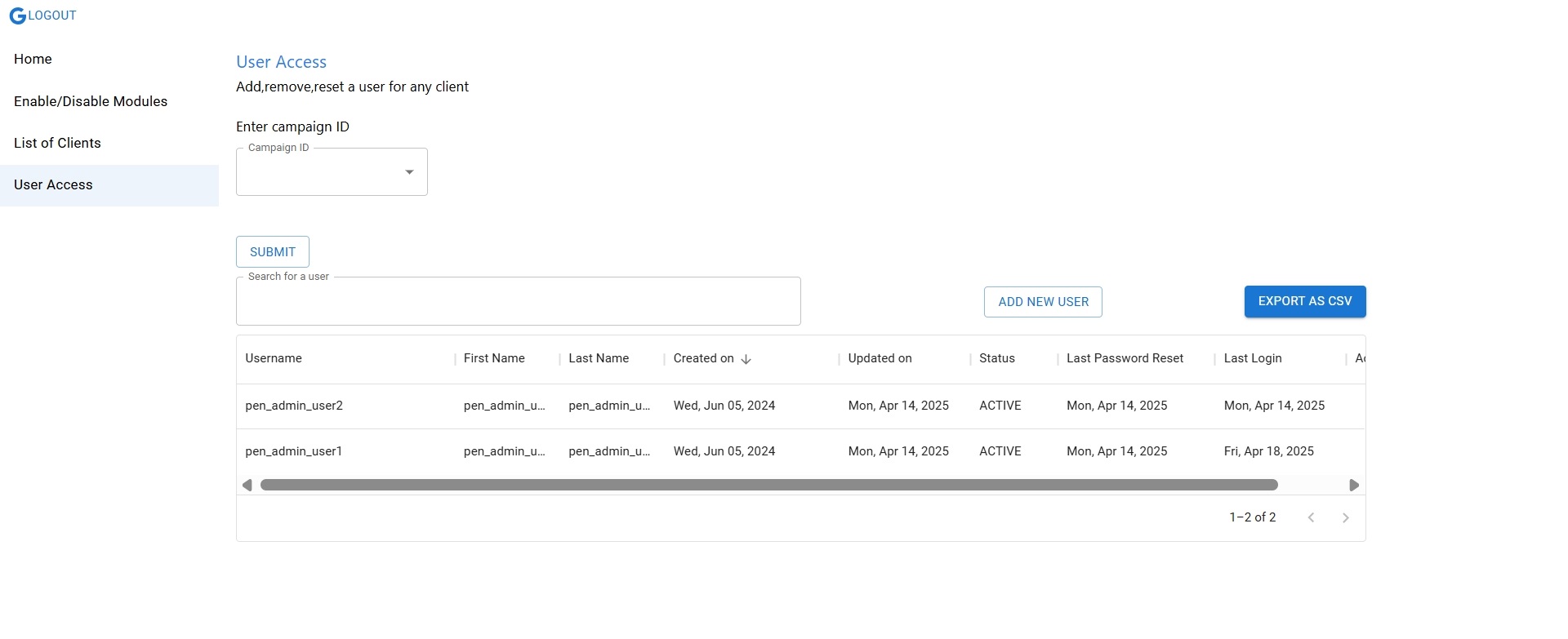This screenshot has width=1568, height=639.
Task: Export the table as CSV
Action: (1304, 301)
